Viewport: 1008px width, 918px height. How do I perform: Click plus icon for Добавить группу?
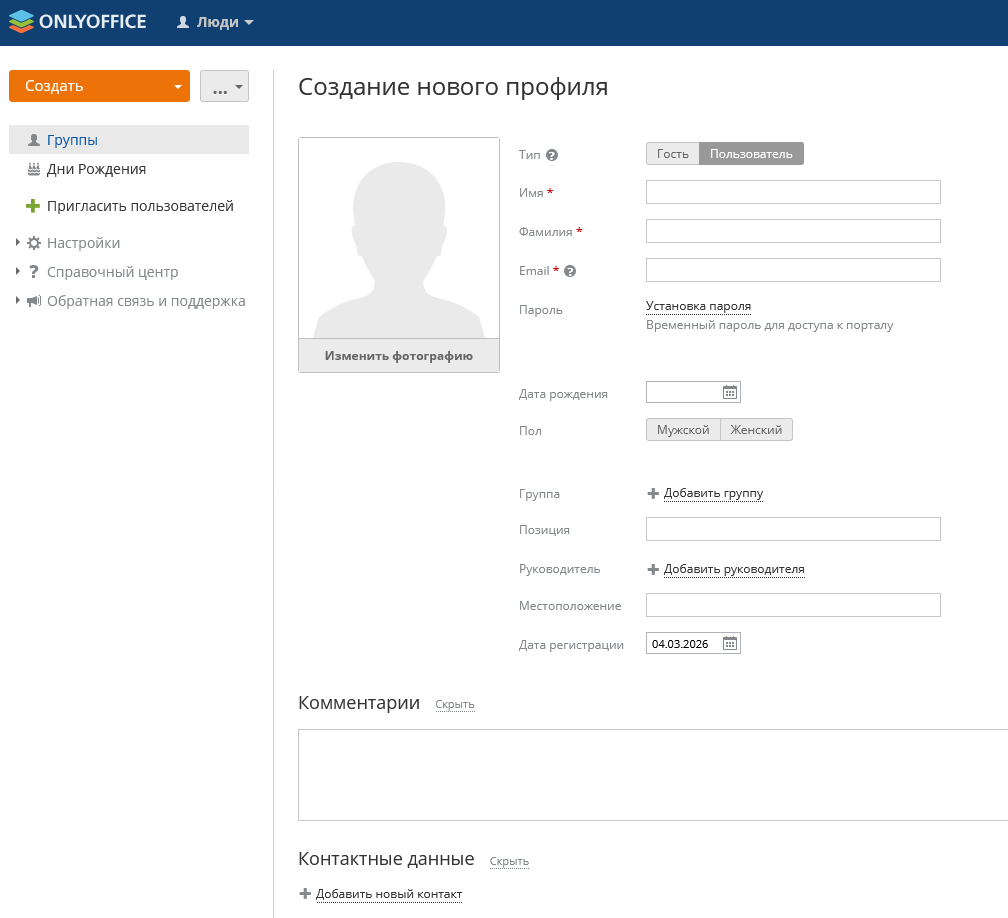653,493
